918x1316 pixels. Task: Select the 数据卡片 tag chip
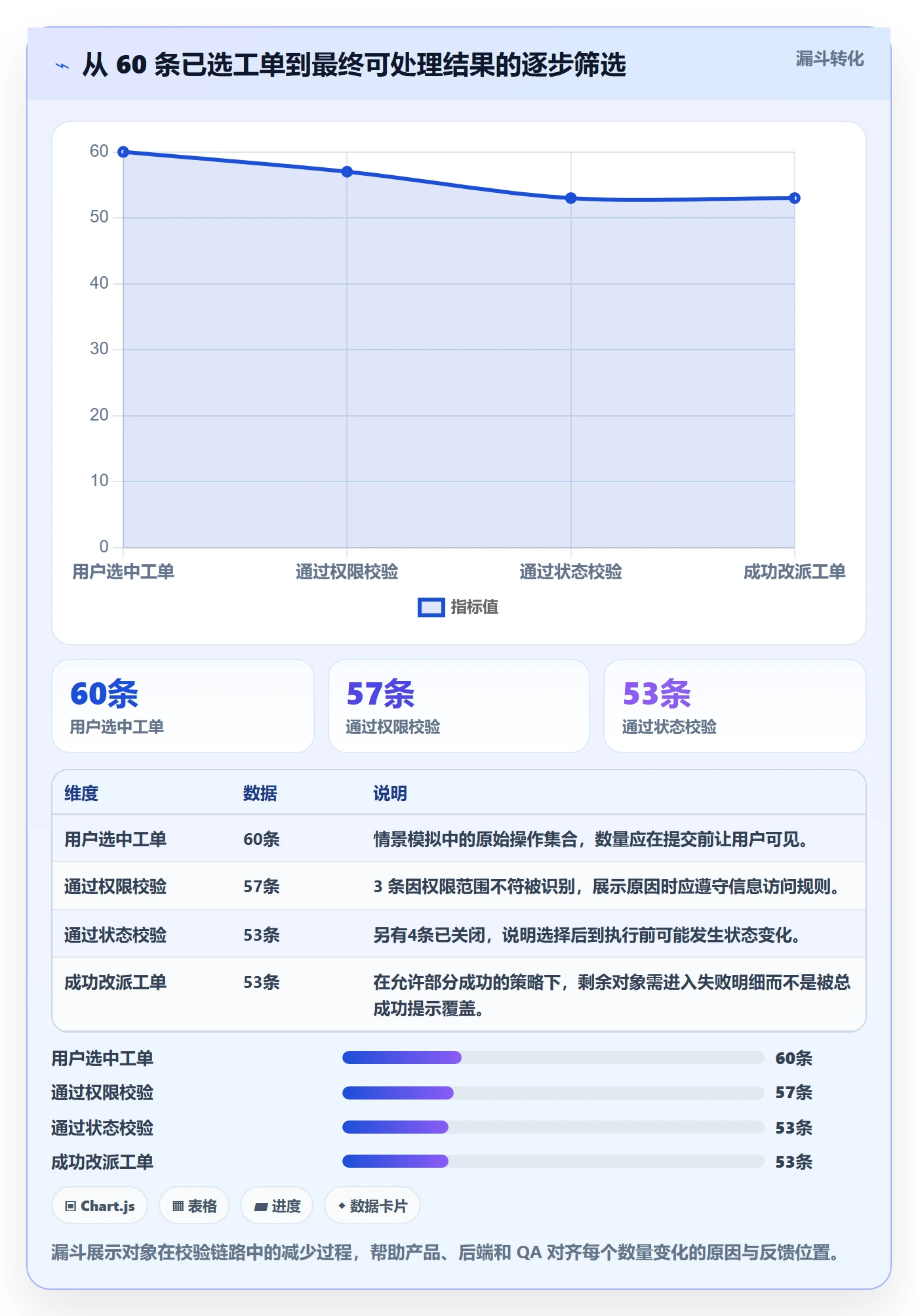[x=372, y=1206]
